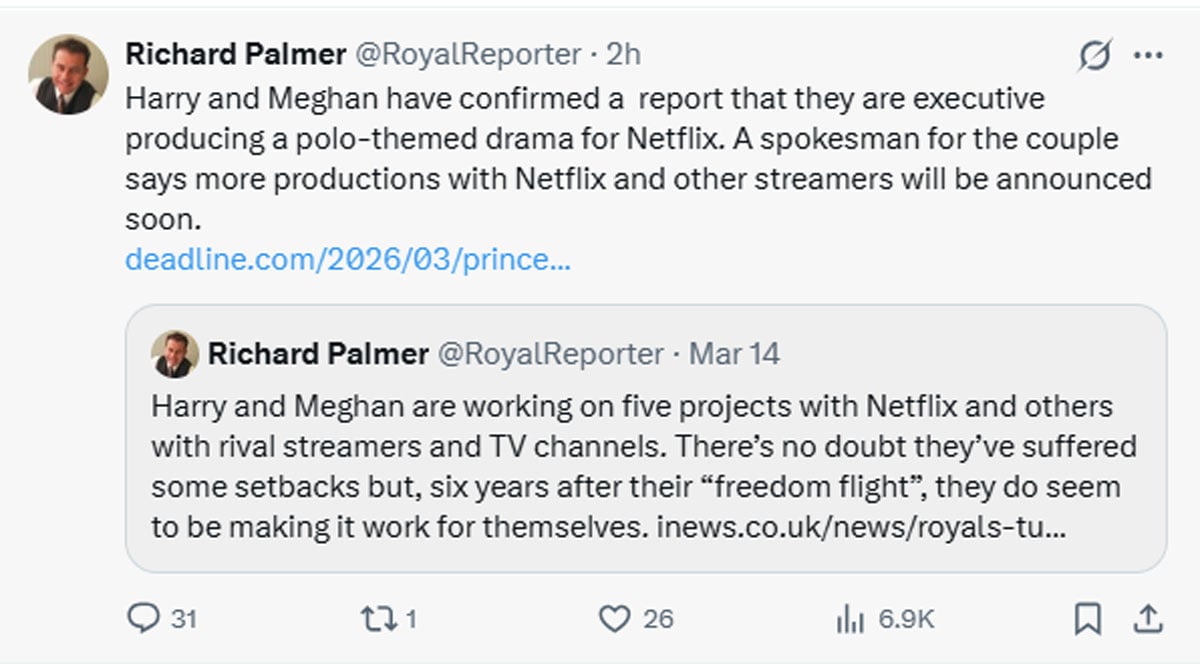This screenshot has width=1200, height=664.
Task: Click the reply speech bubble icon
Action: coord(144,619)
